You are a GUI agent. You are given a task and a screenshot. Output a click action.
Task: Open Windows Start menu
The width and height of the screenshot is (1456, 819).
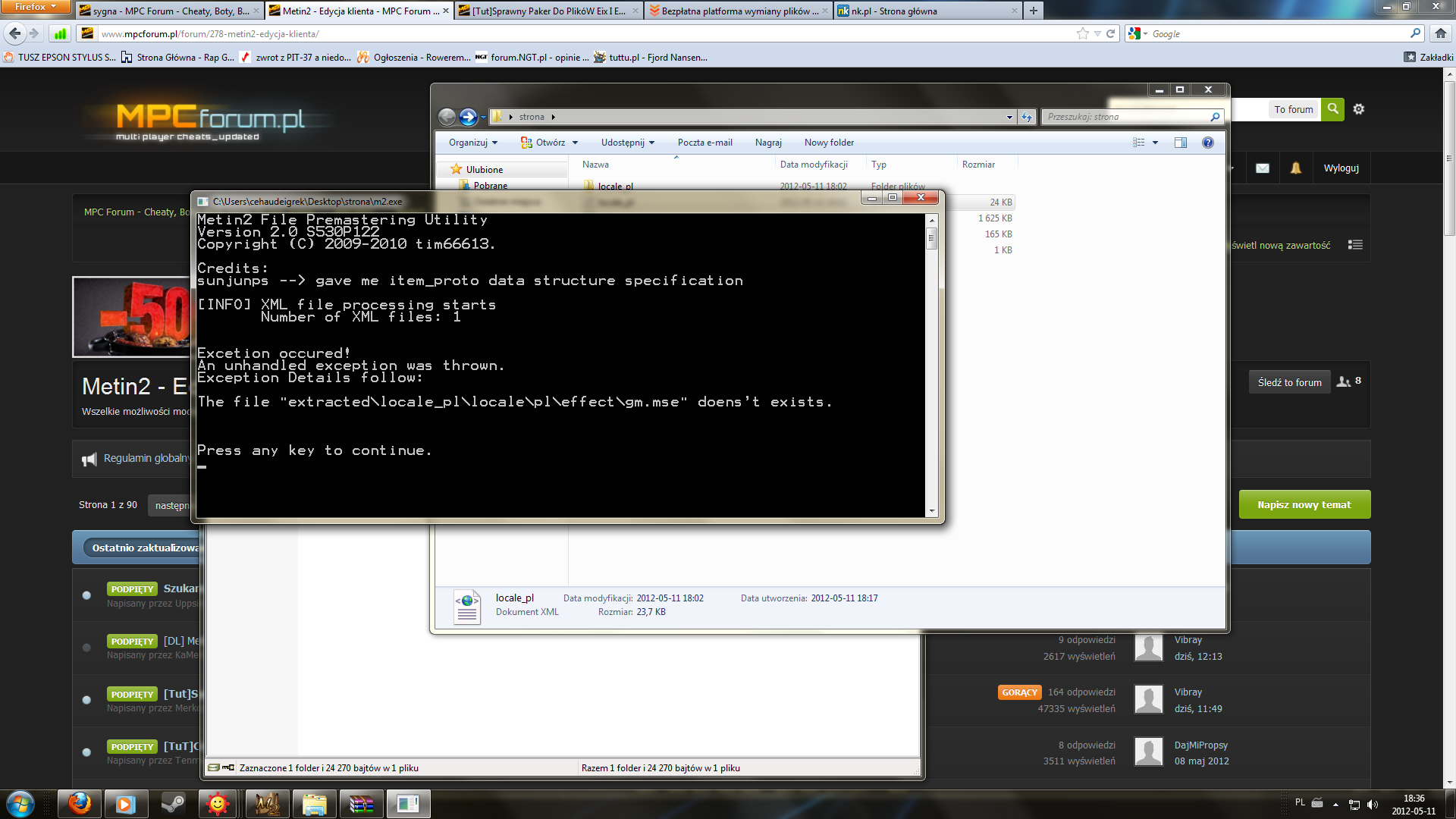coord(20,804)
